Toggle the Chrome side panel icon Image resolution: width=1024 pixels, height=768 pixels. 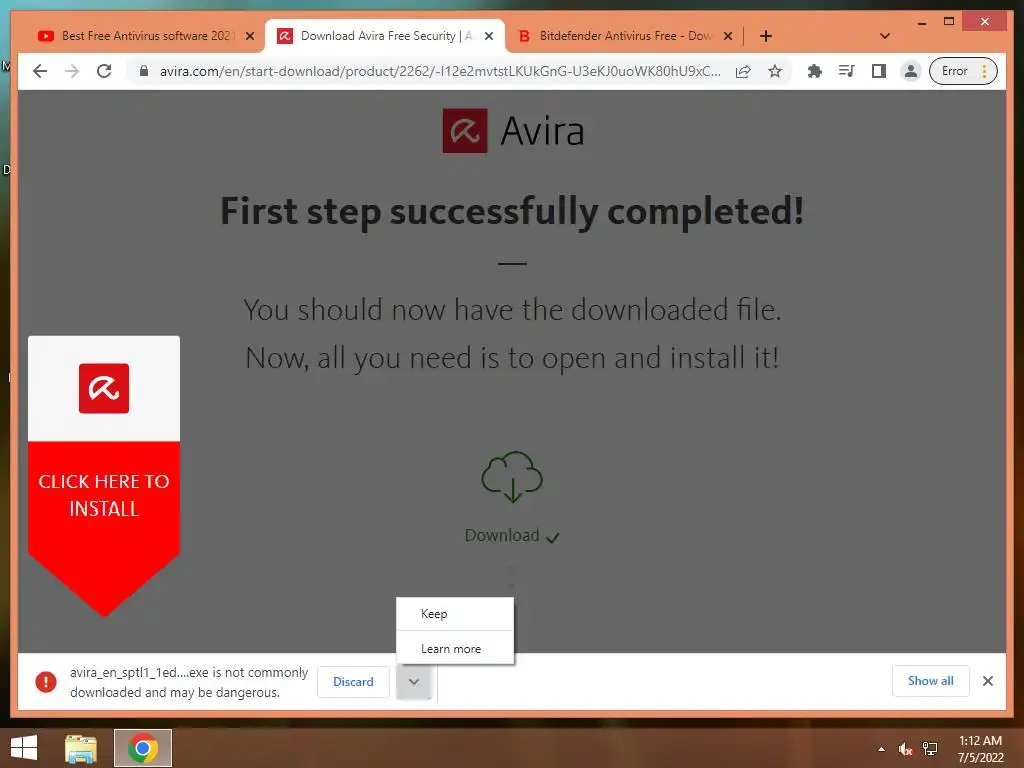point(878,71)
